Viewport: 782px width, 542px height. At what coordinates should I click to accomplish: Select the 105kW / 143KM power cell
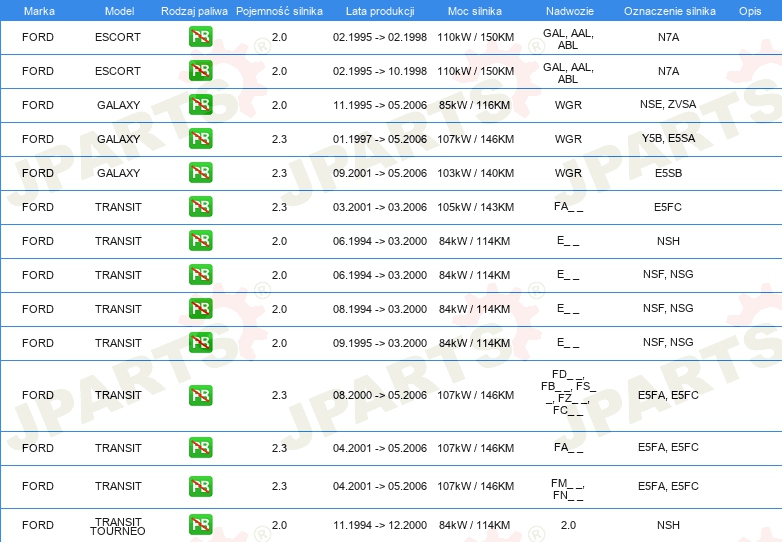pos(476,207)
